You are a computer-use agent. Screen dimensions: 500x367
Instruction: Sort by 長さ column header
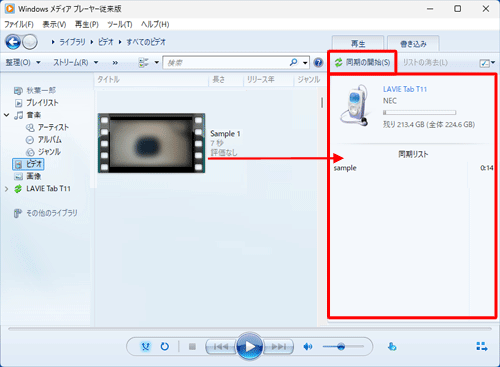click(x=226, y=80)
